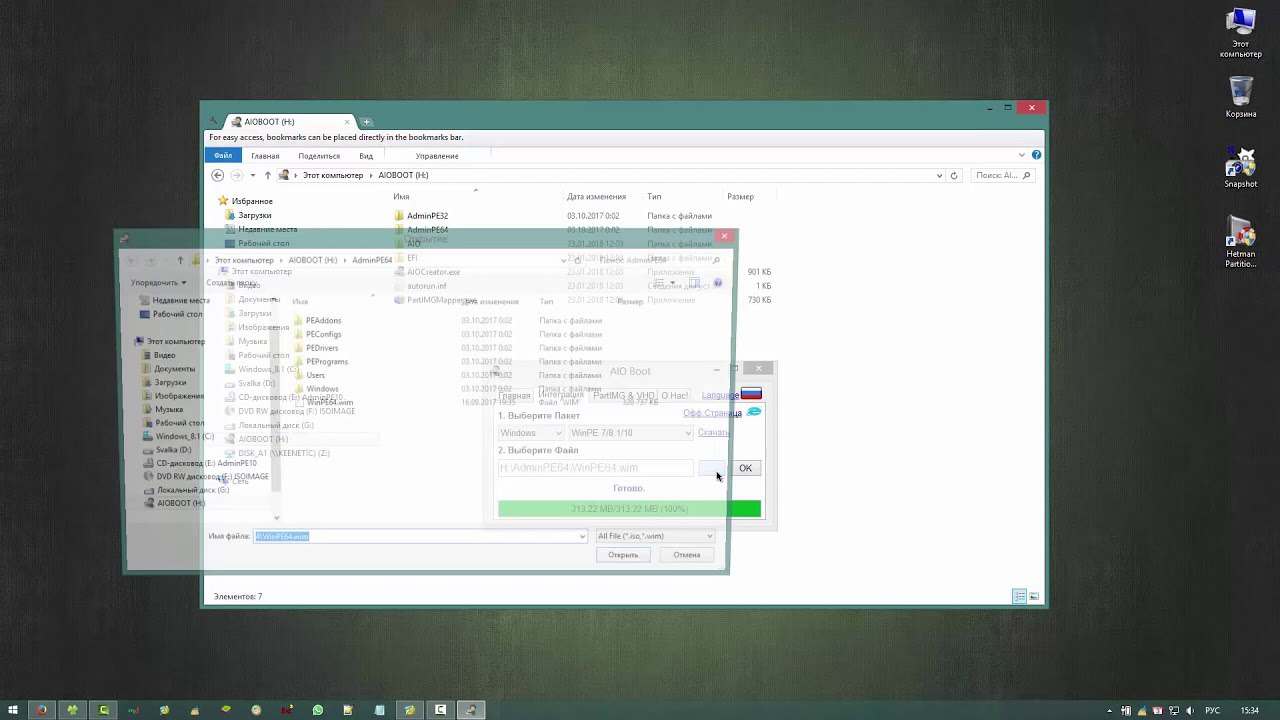Switch to Интеграция tab in AIO Boot
The width and height of the screenshot is (1280, 720).
click(x=560, y=395)
